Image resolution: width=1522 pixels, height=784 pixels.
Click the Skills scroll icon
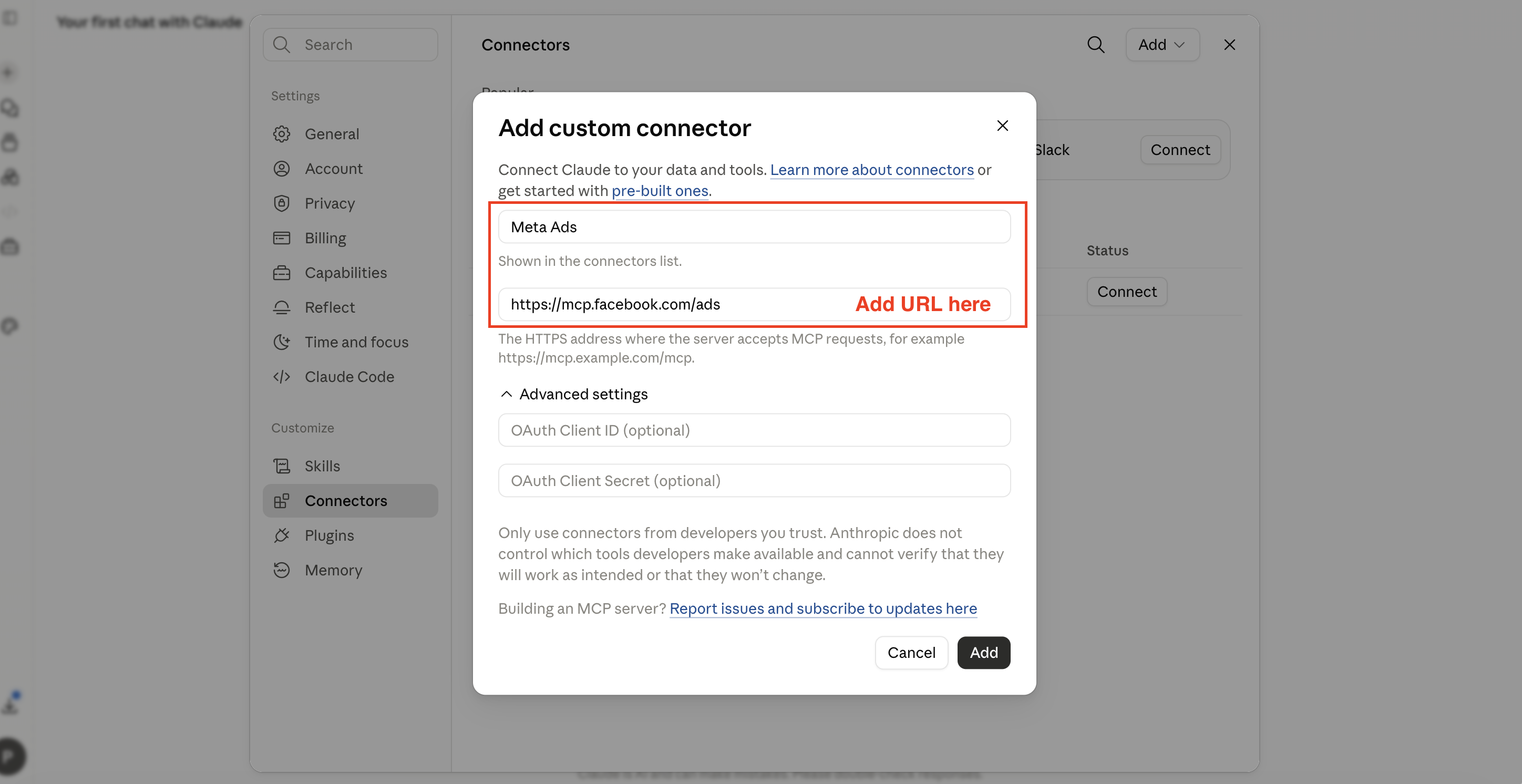point(282,466)
